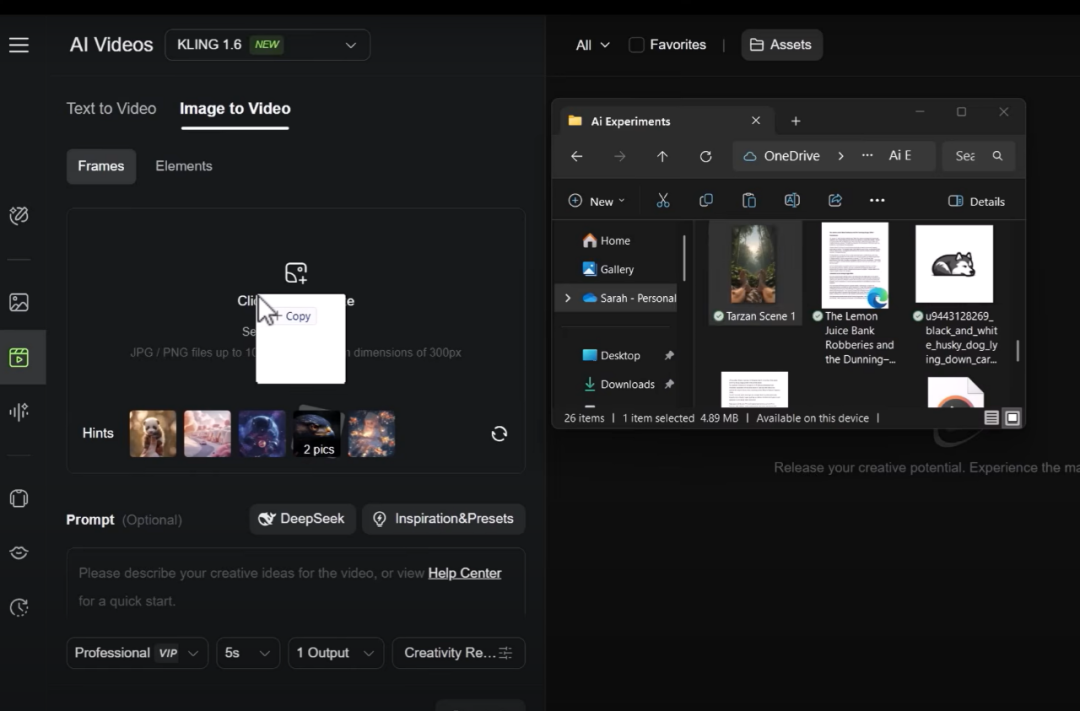Toggle the Favorites checkbox
1080x711 pixels.
click(636, 45)
